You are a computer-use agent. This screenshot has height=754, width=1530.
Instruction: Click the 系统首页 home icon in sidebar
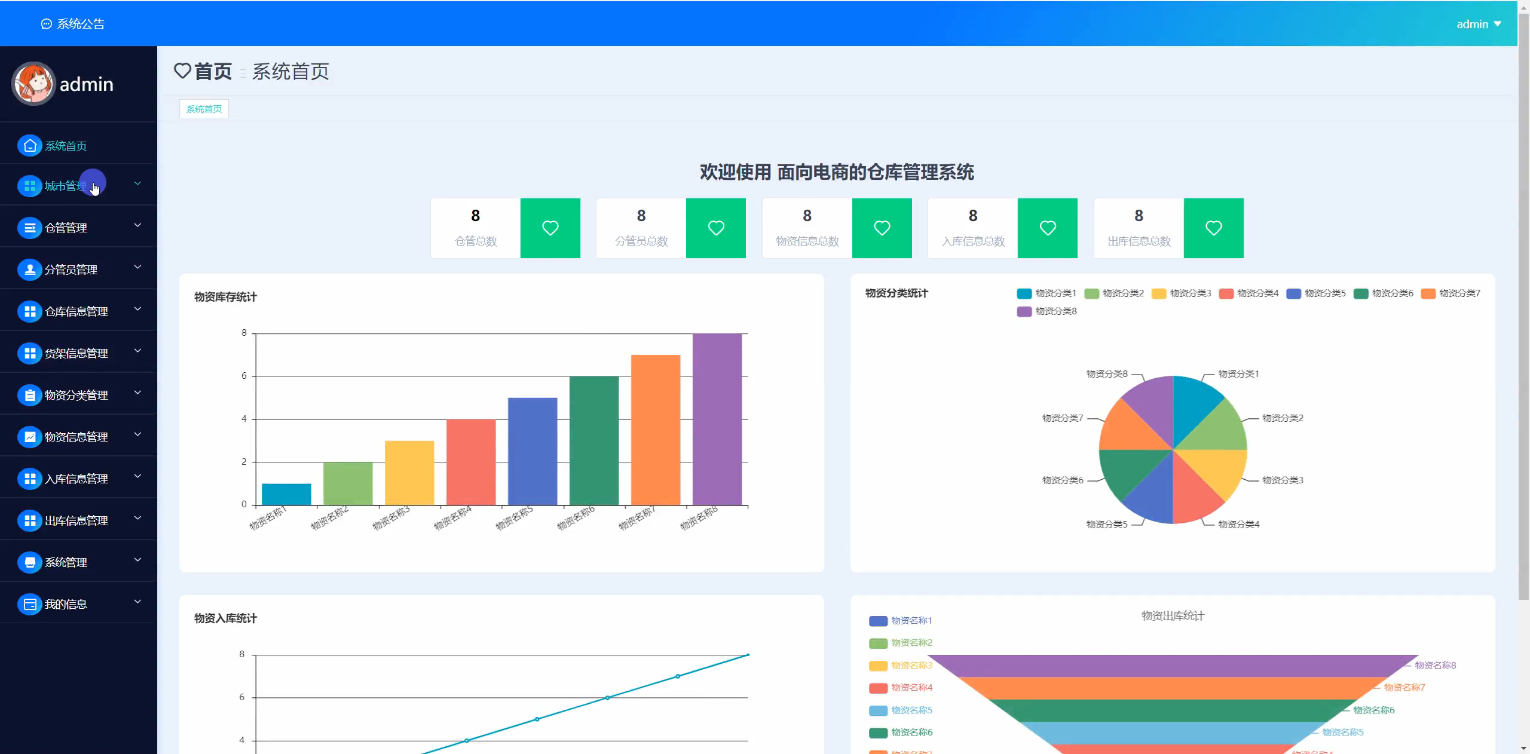point(30,146)
